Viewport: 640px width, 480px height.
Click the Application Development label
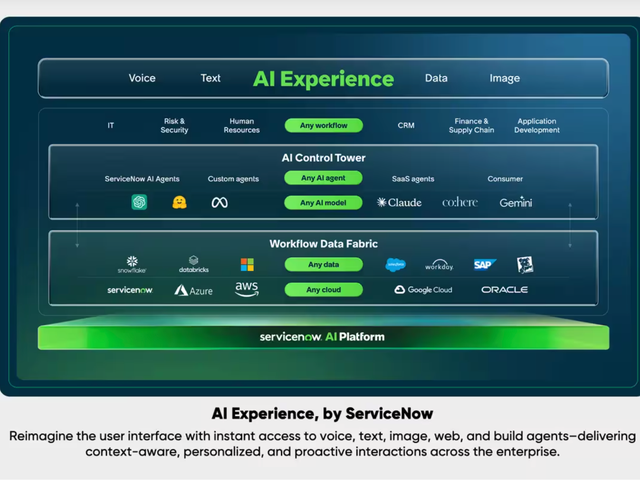pyautogui.click(x=537, y=126)
